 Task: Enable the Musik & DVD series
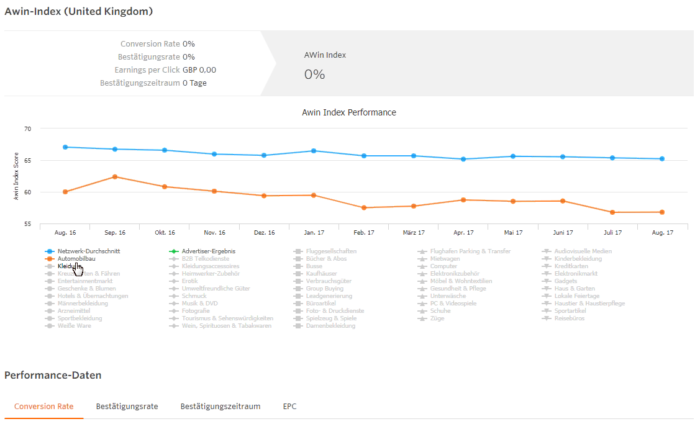[194, 303]
